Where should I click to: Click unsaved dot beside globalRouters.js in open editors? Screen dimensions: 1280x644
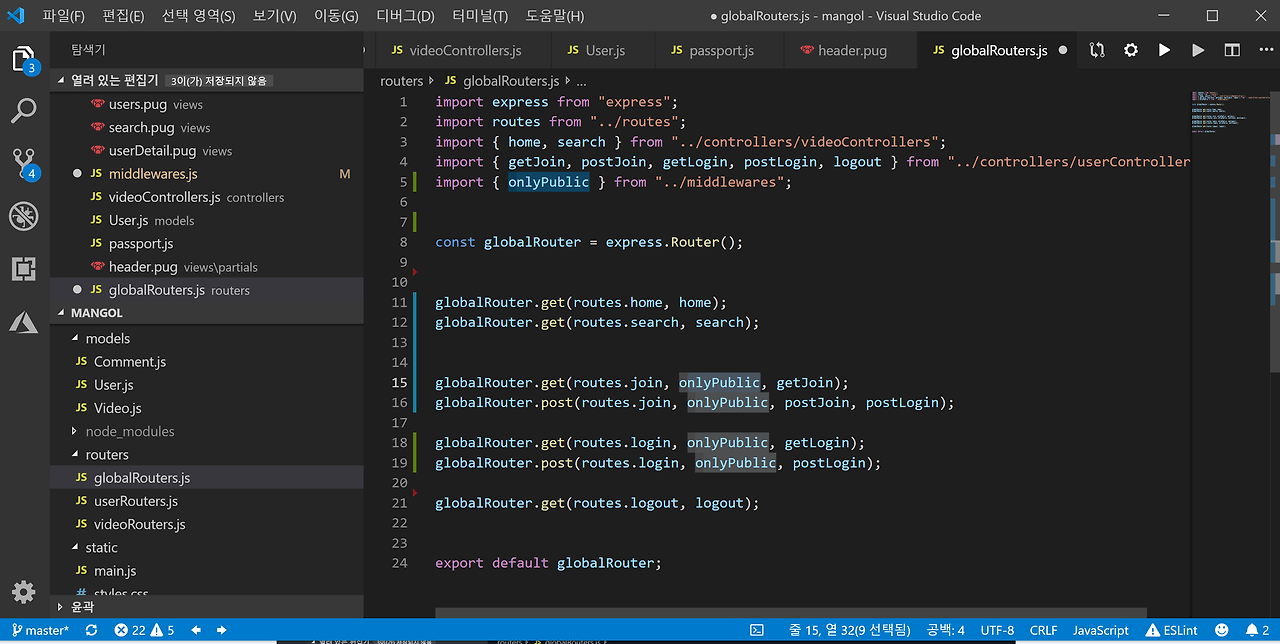tap(77, 290)
